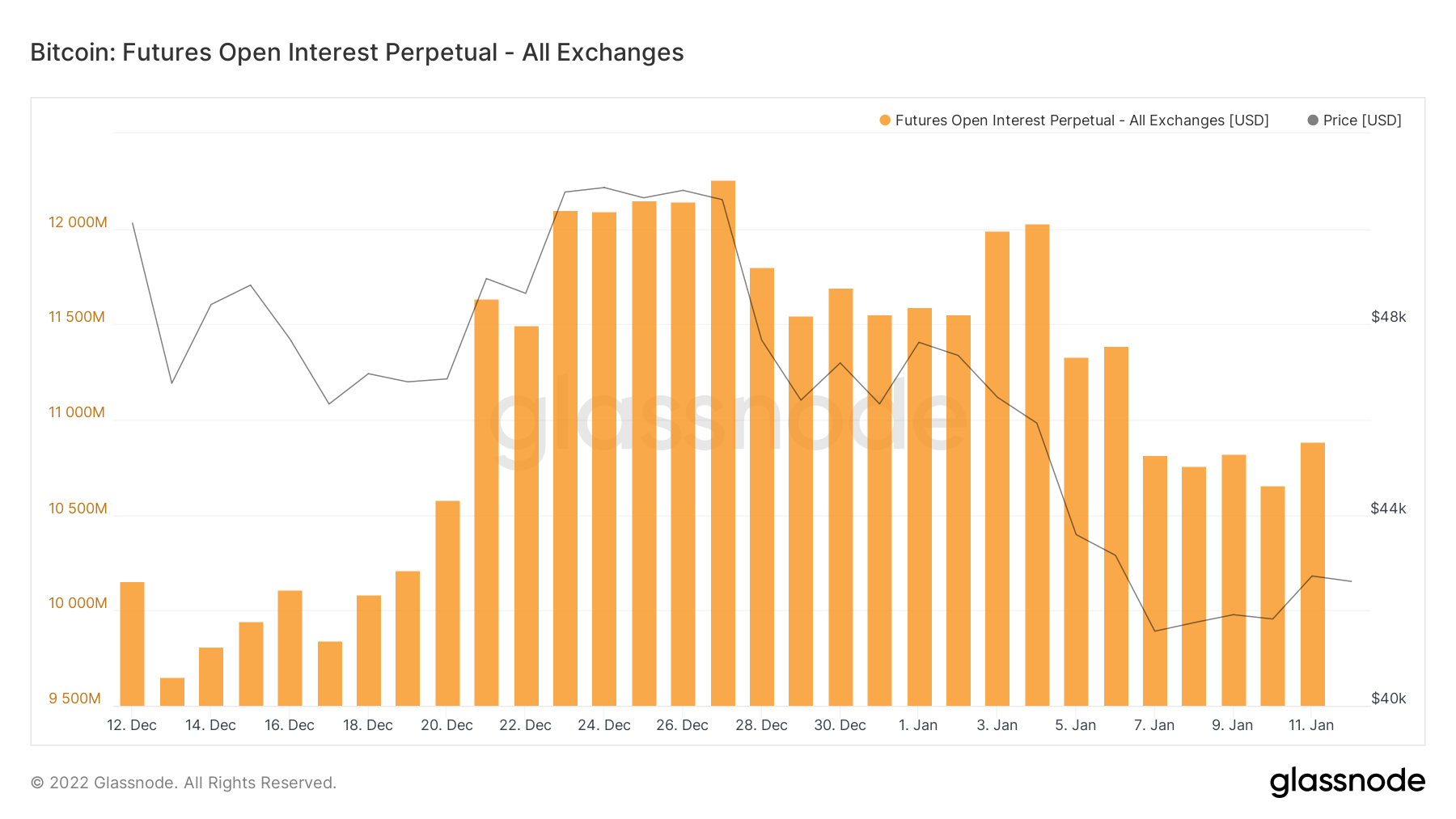Click the bar for 20. Dec

447,603
